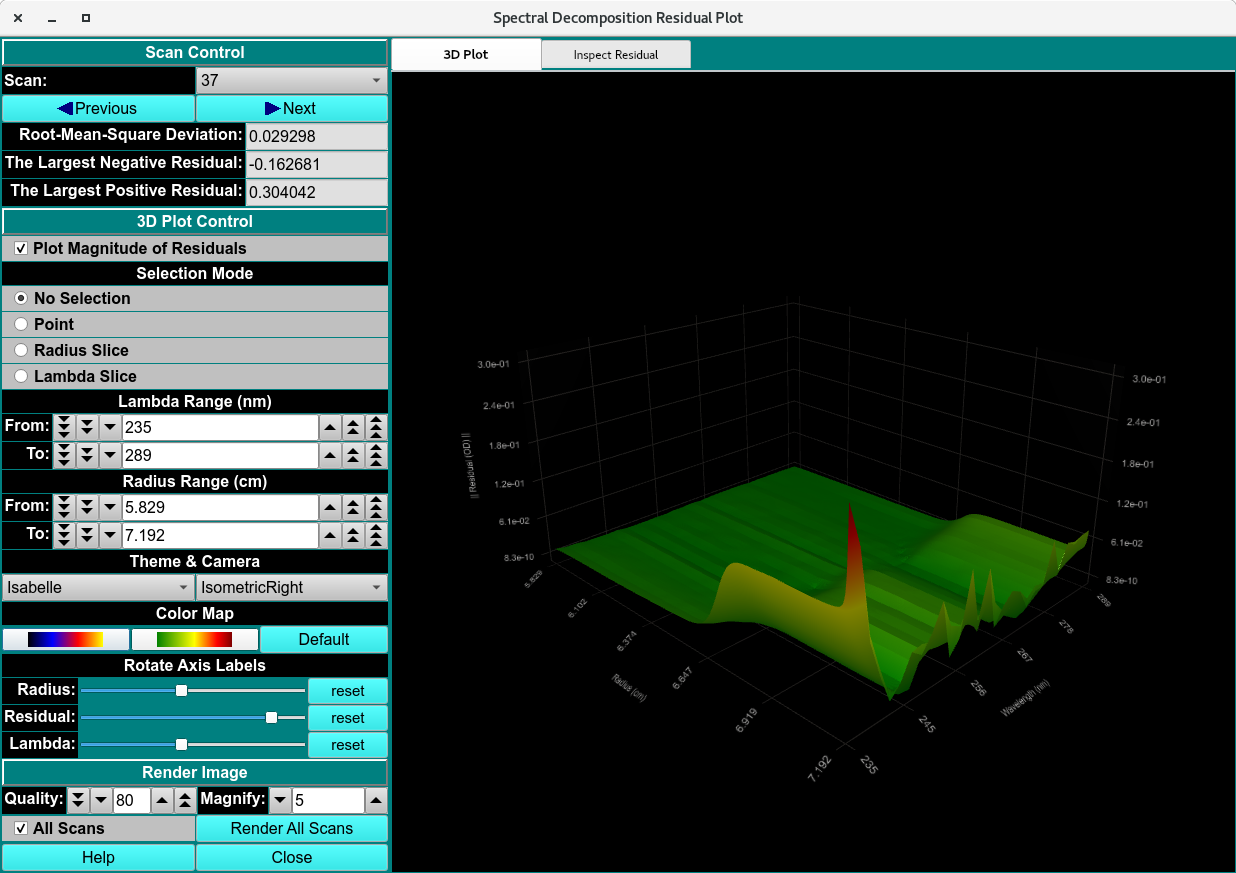
Task: Click double-up arrow for Radius To
Action: 353,535
